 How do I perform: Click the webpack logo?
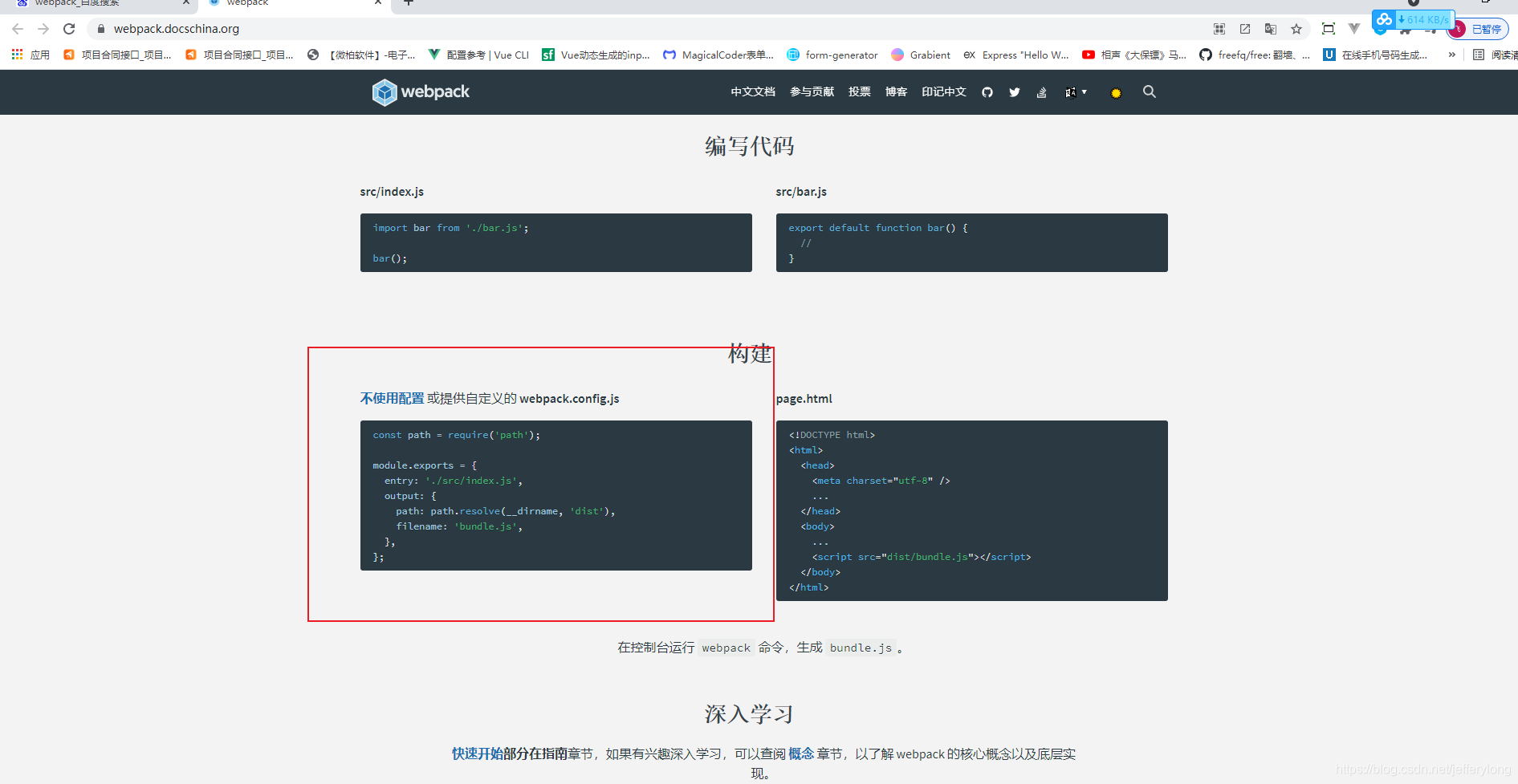[x=421, y=92]
